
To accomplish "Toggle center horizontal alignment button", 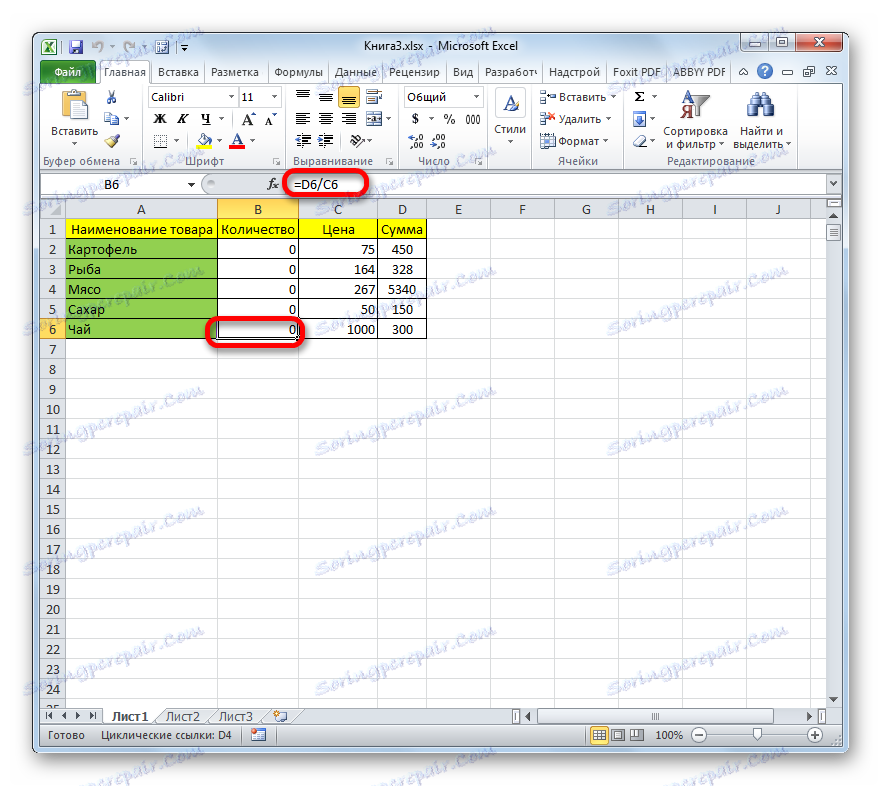I will click(x=326, y=119).
